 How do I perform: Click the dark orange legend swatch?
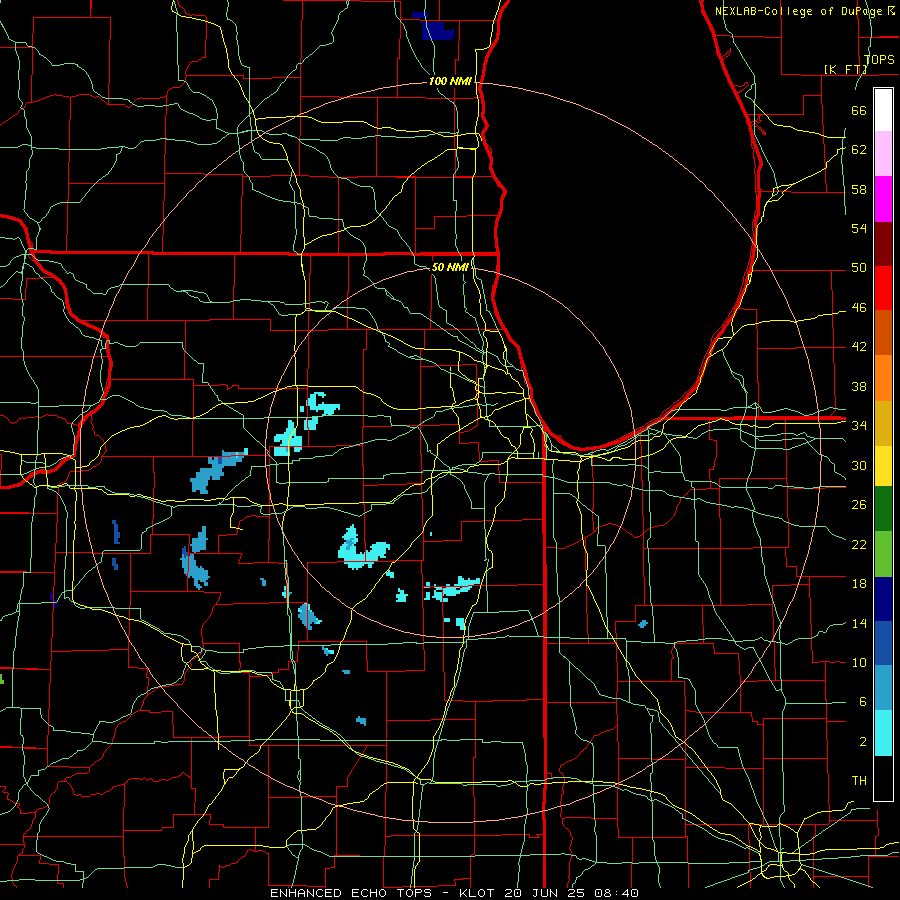click(883, 333)
